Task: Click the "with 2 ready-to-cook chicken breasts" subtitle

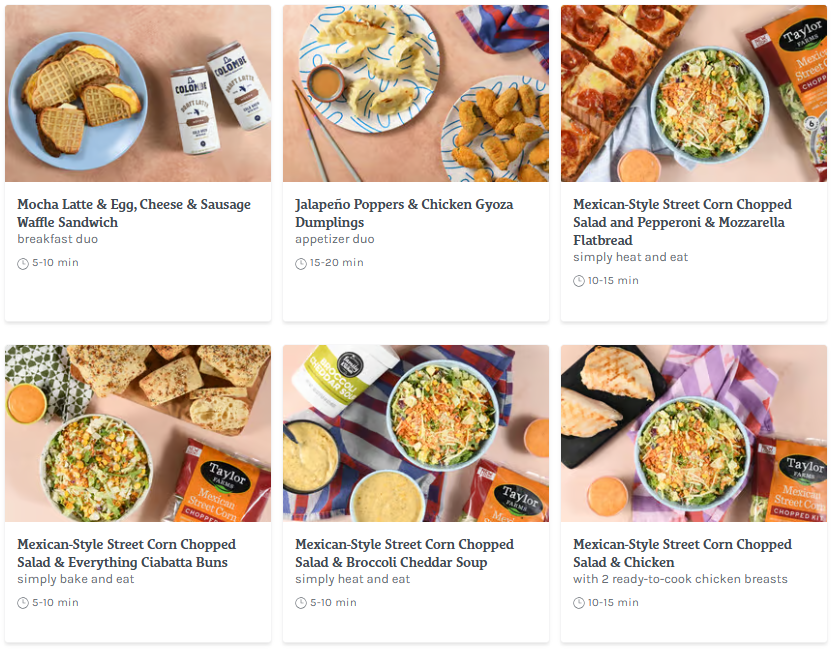Action: click(680, 580)
